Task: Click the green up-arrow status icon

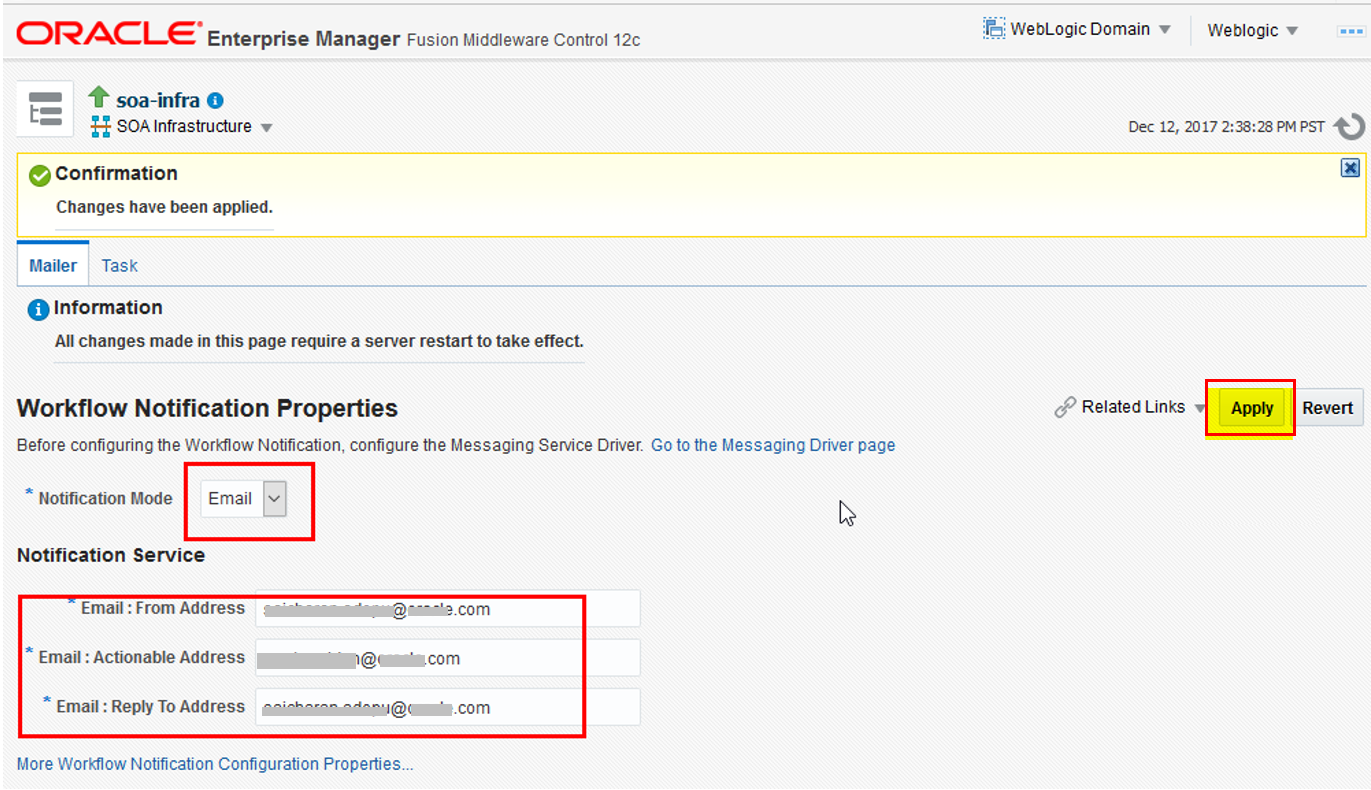Action: (98, 97)
